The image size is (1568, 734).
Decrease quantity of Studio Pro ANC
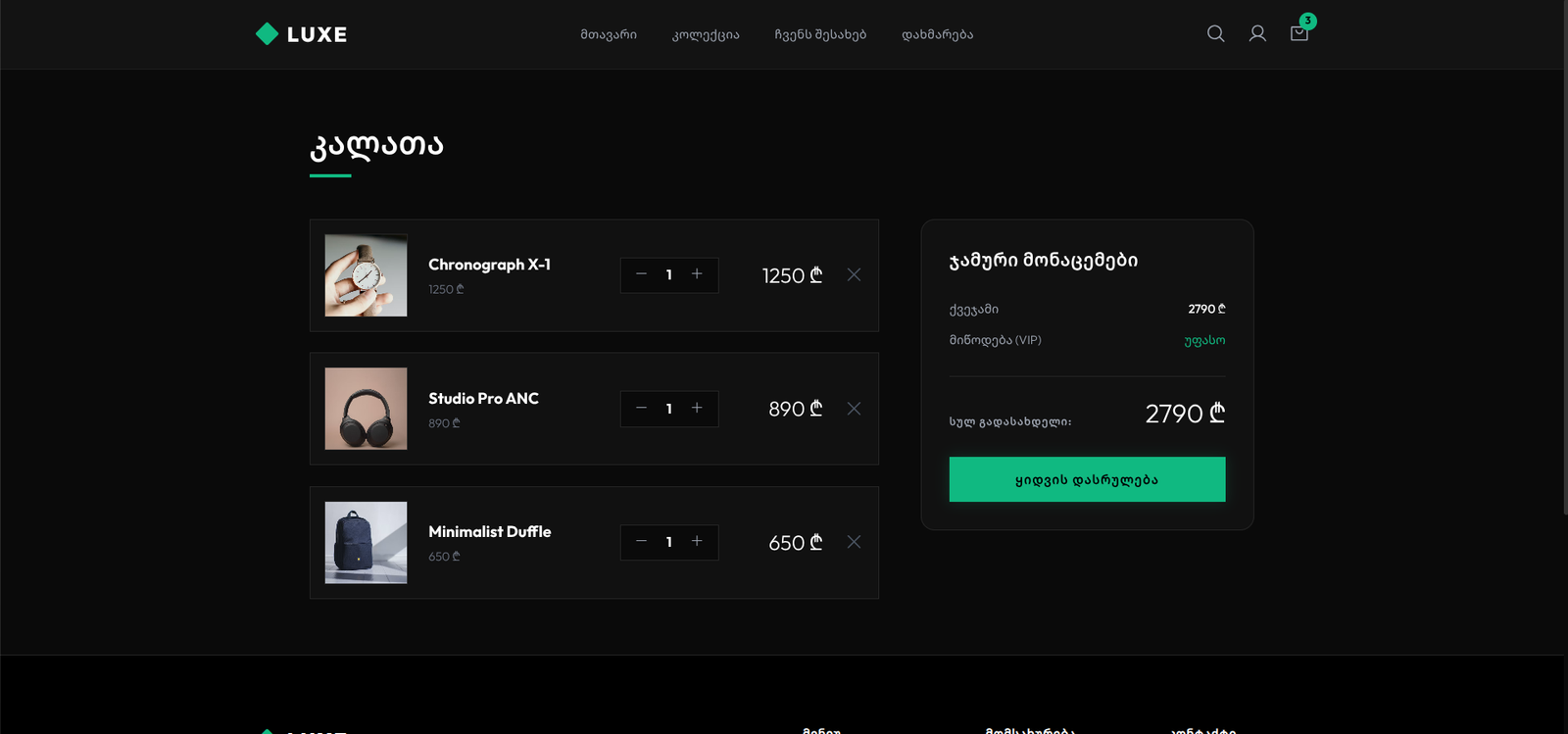coord(641,408)
